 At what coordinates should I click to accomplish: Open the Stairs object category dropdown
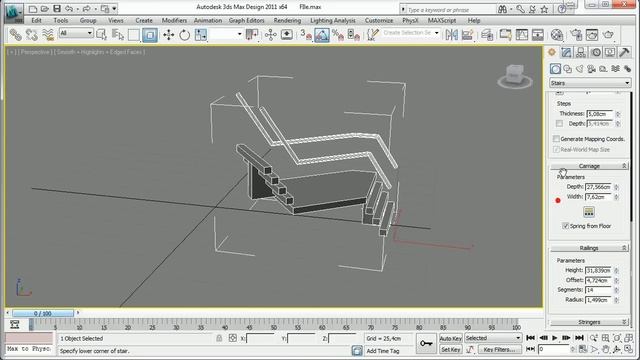tap(590, 83)
